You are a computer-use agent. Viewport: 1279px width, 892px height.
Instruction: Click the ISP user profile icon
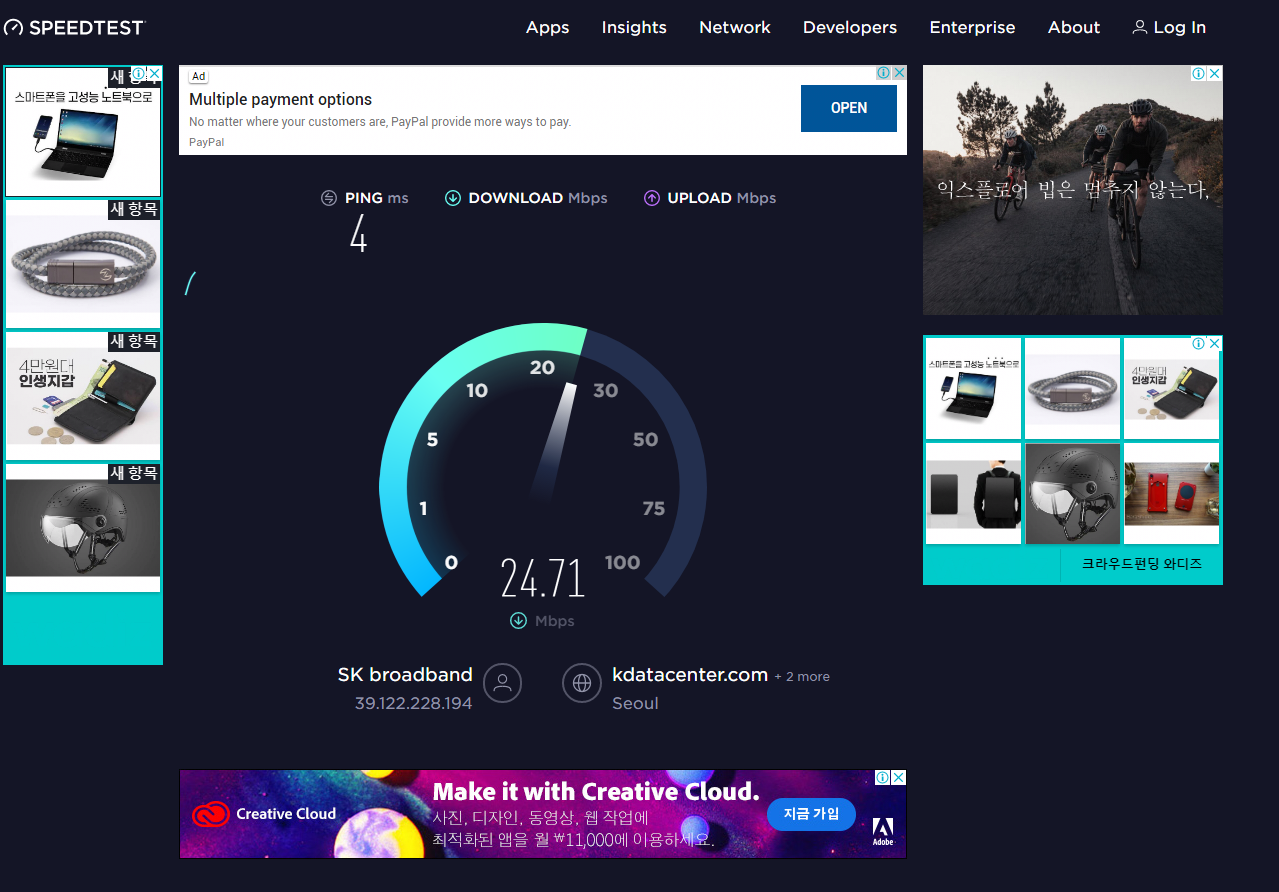coord(503,683)
